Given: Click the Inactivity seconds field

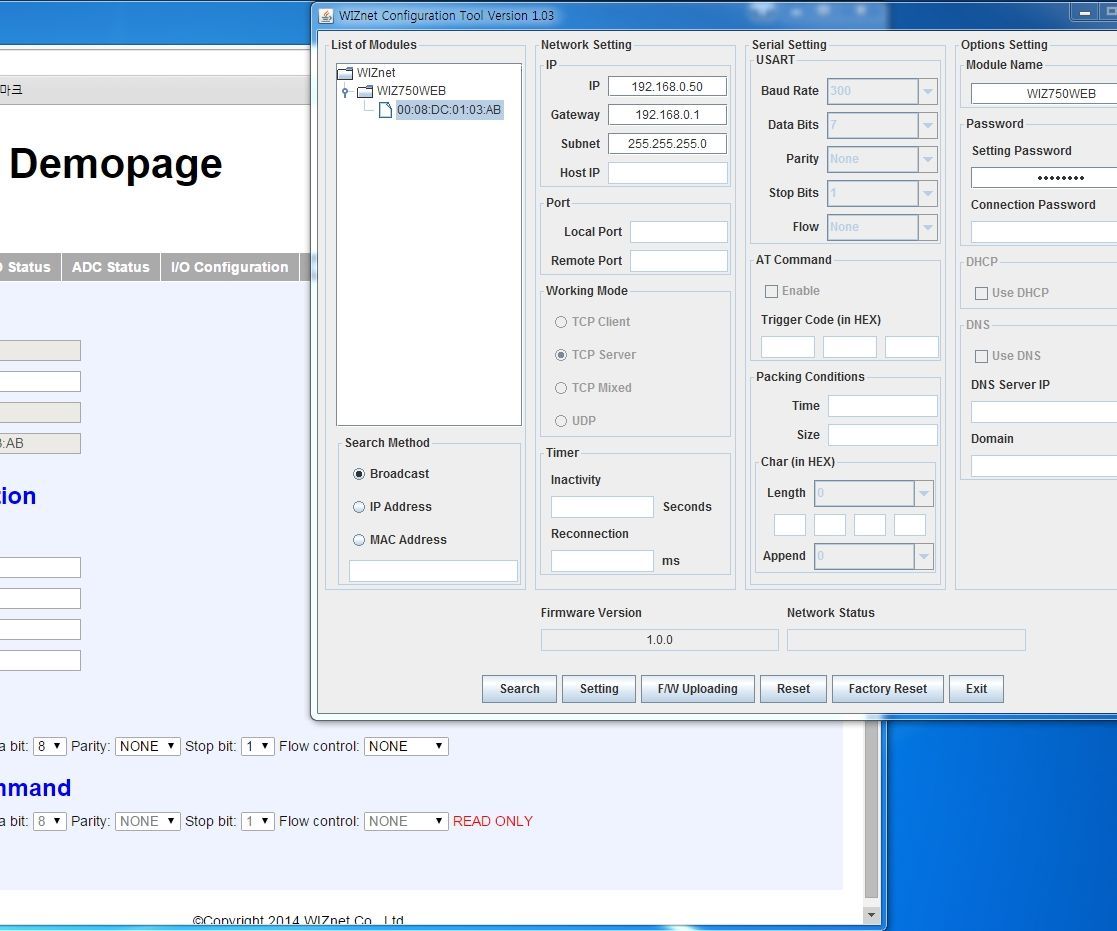Looking at the screenshot, I should tap(602, 507).
